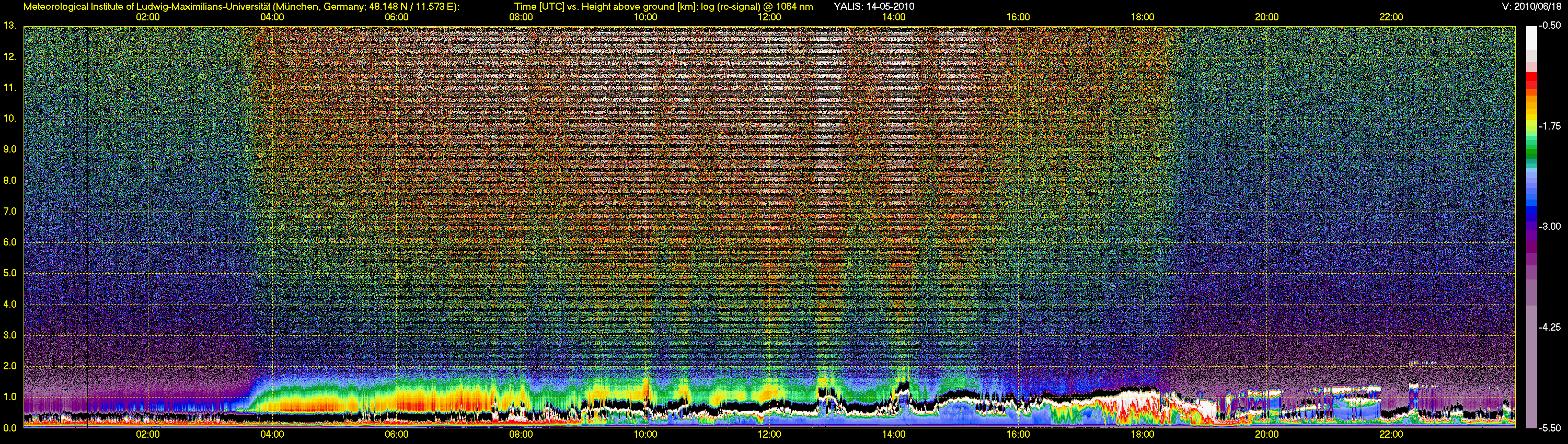Click the 0.0 height label at bottom left
1568x444 pixels.
[10, 428]
